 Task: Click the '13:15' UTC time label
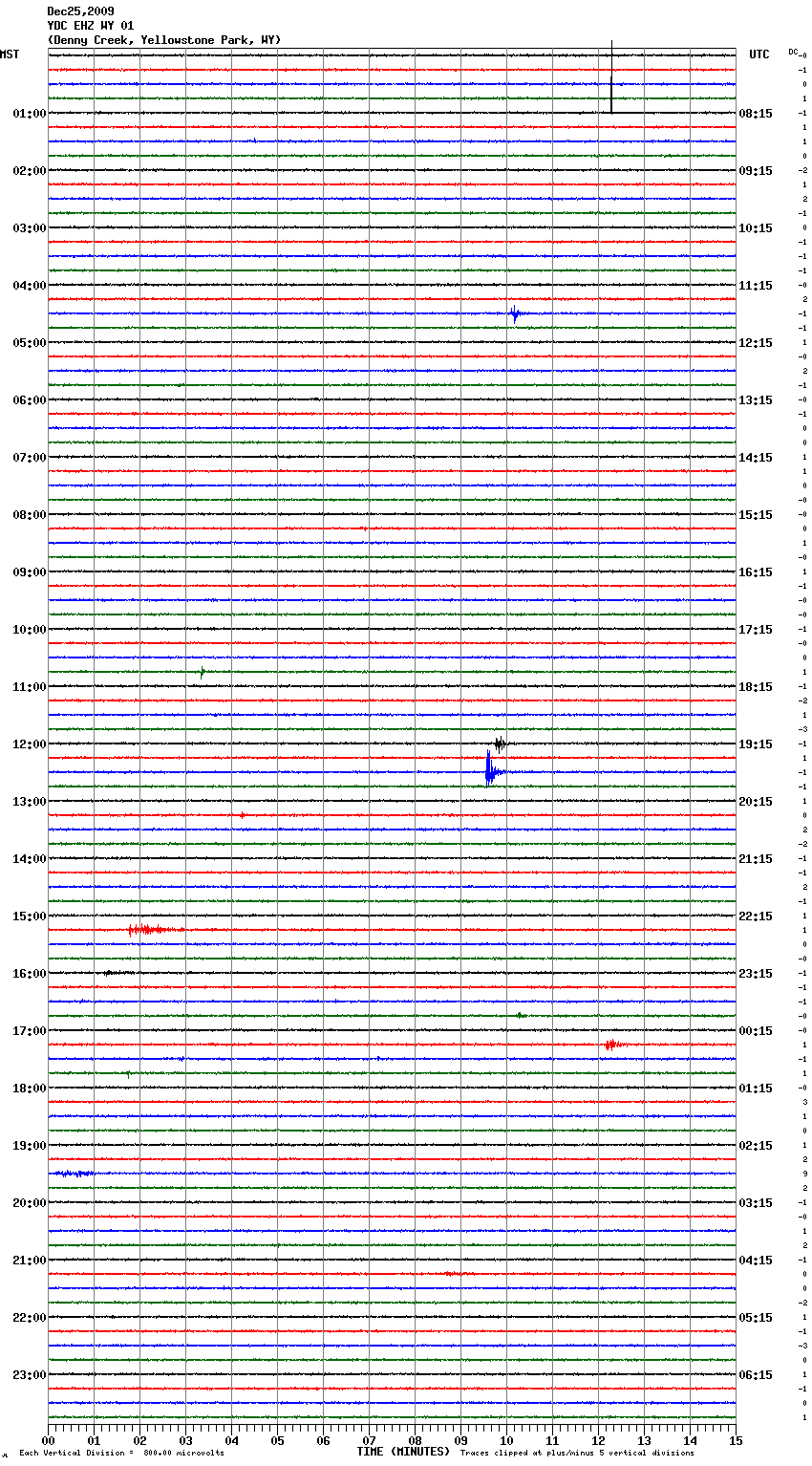point(756,400)
